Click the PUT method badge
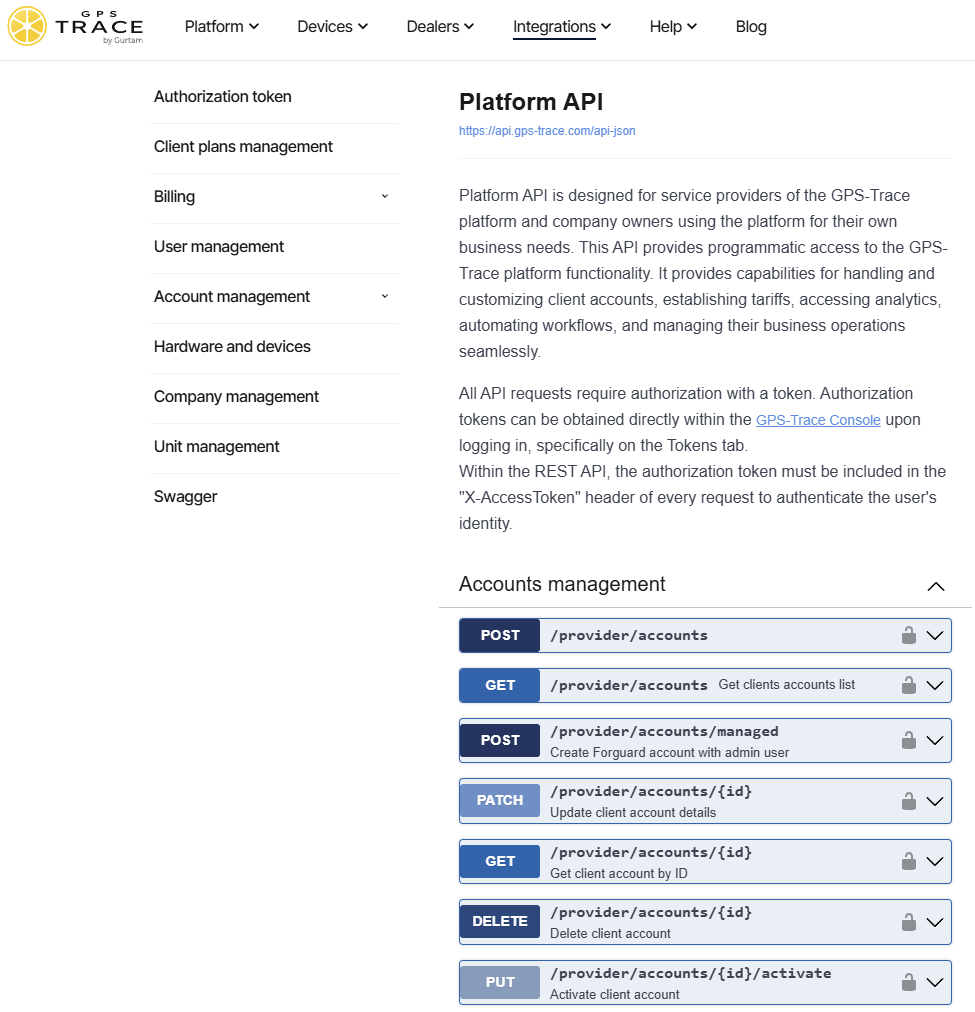 tap(499, 982)
